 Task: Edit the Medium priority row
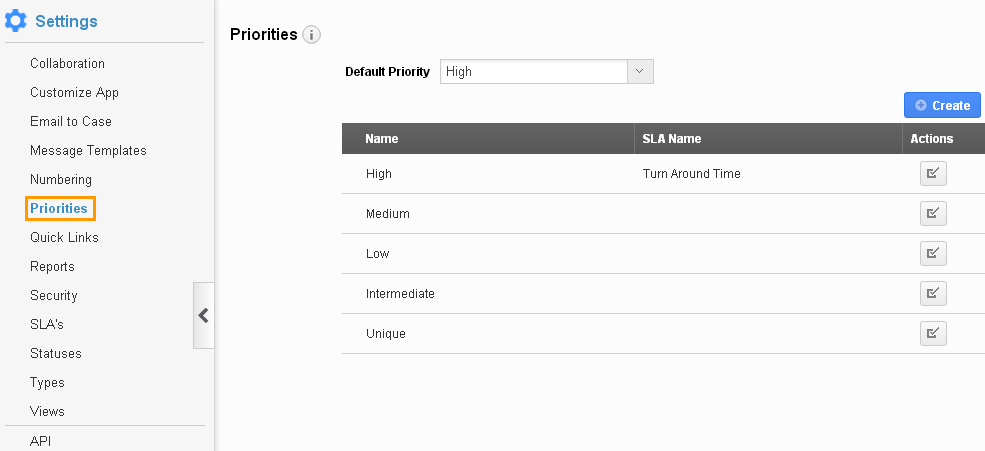(933, 214)
